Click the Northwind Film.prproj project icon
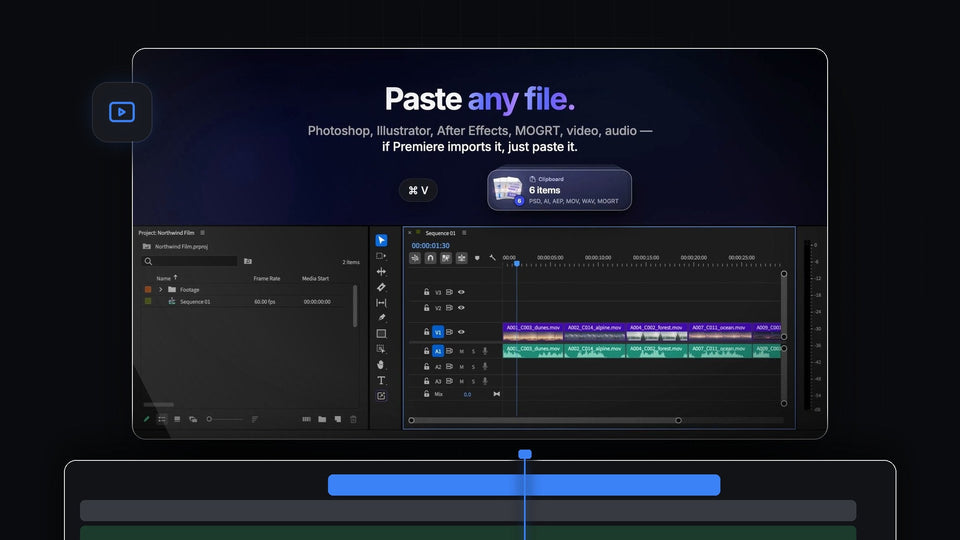This screenshot has width=960, height=540. tap(146, 246)
